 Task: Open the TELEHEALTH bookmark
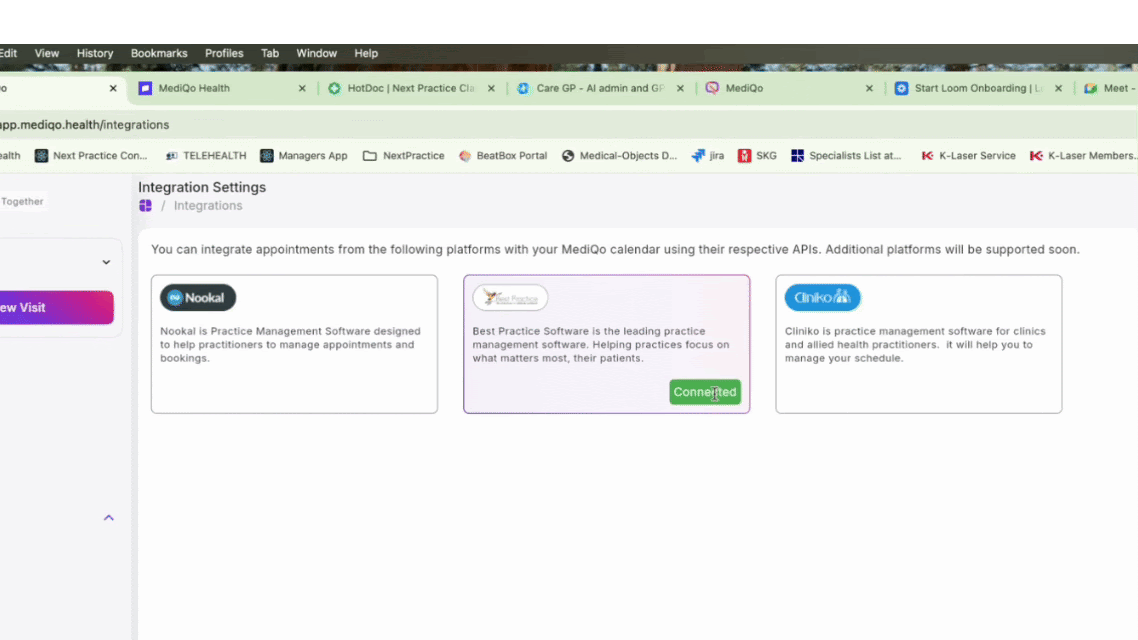pyautogui.click(x=206, y=155)
